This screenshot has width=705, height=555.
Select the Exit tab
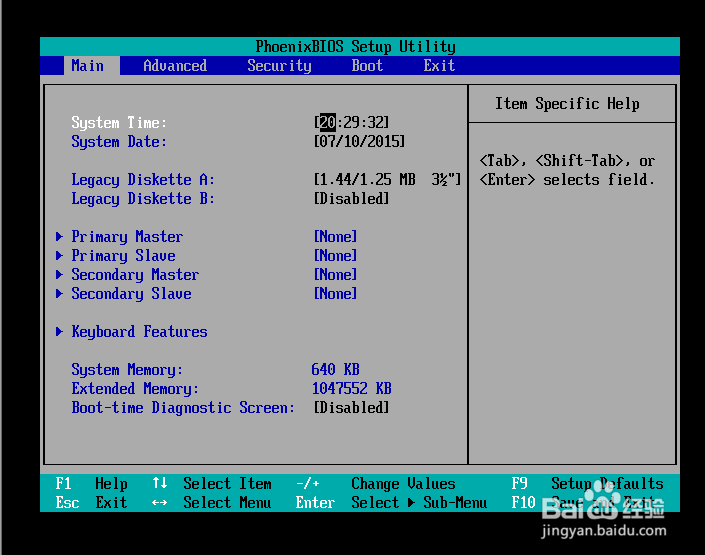pyautogui.click(x=439, y=66)
